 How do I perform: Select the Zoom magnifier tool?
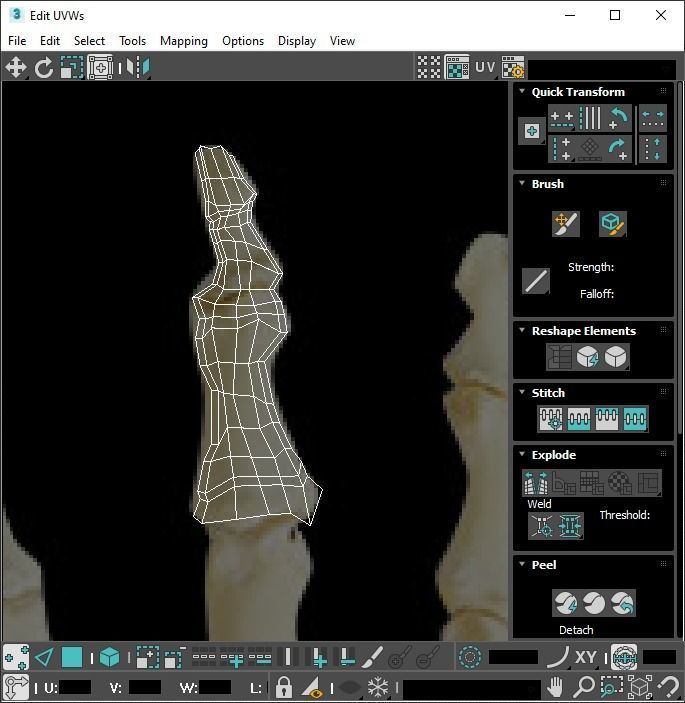click(584, 687)
